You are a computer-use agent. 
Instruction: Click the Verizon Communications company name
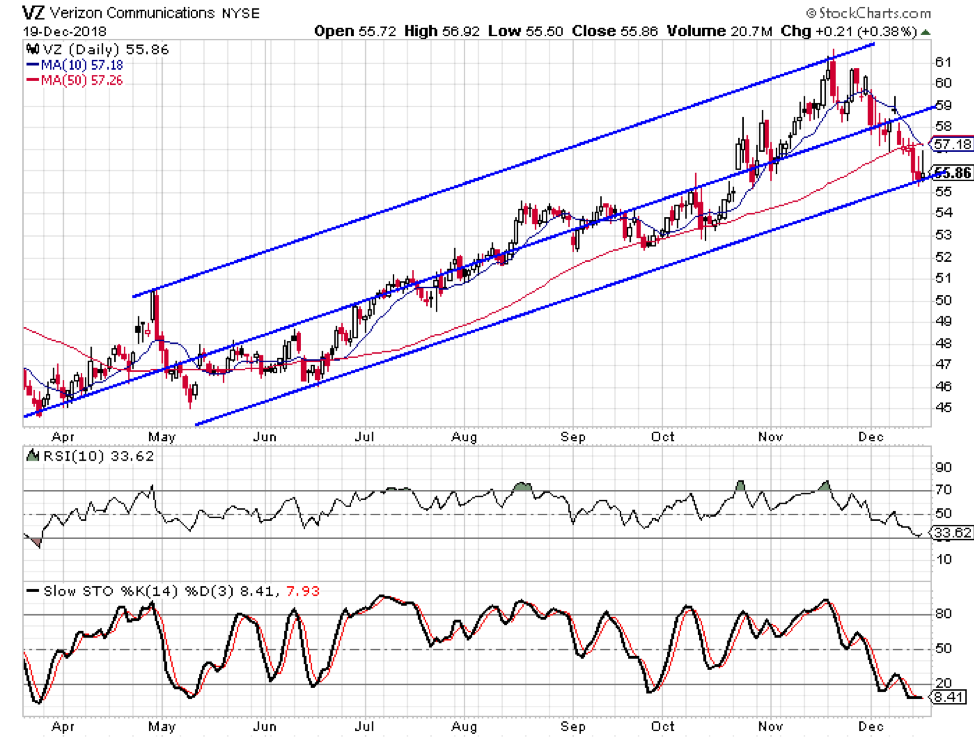(132, 13)
